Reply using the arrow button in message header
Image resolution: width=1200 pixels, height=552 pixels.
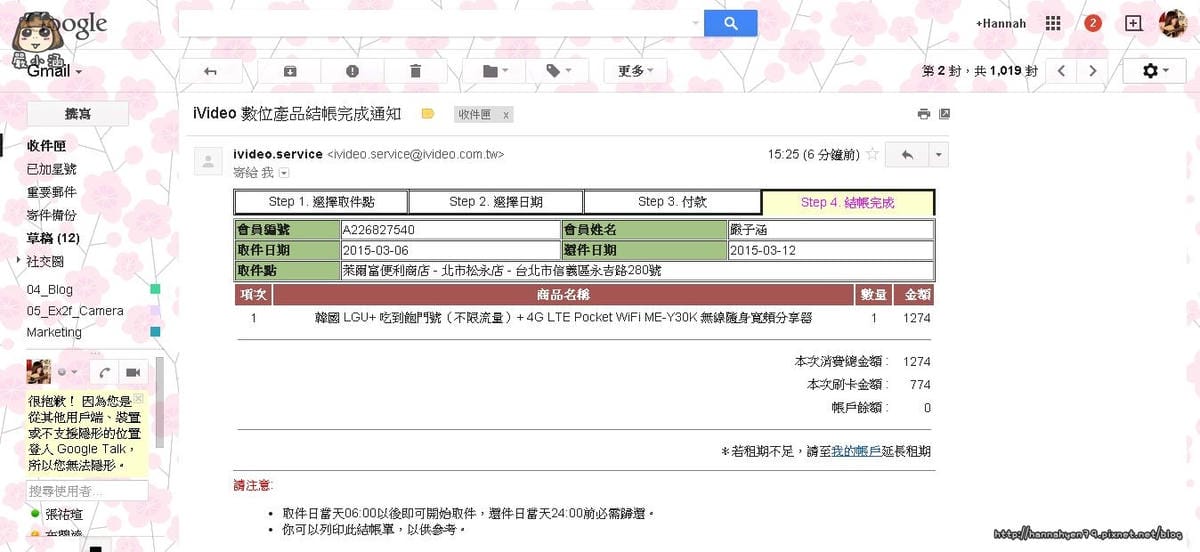point(908,155)
